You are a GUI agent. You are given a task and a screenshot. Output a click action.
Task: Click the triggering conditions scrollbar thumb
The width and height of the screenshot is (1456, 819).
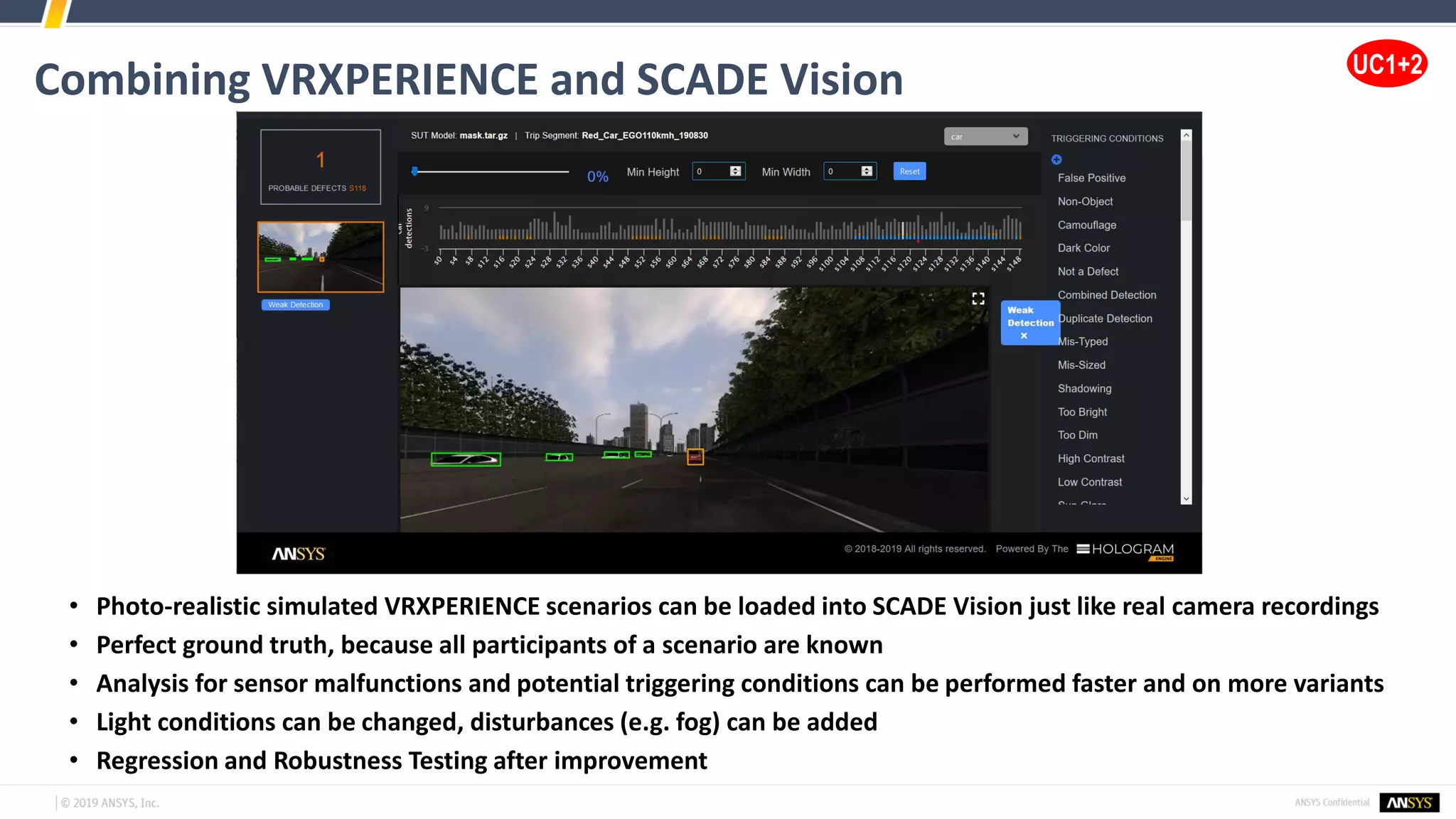click(x=1186, y=181)
